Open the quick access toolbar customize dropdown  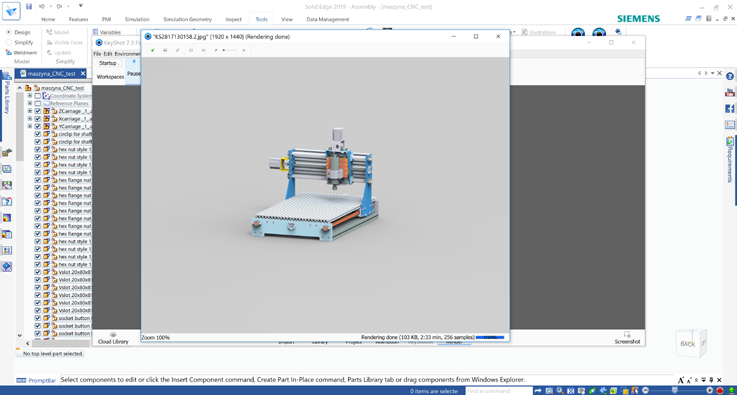81,6
